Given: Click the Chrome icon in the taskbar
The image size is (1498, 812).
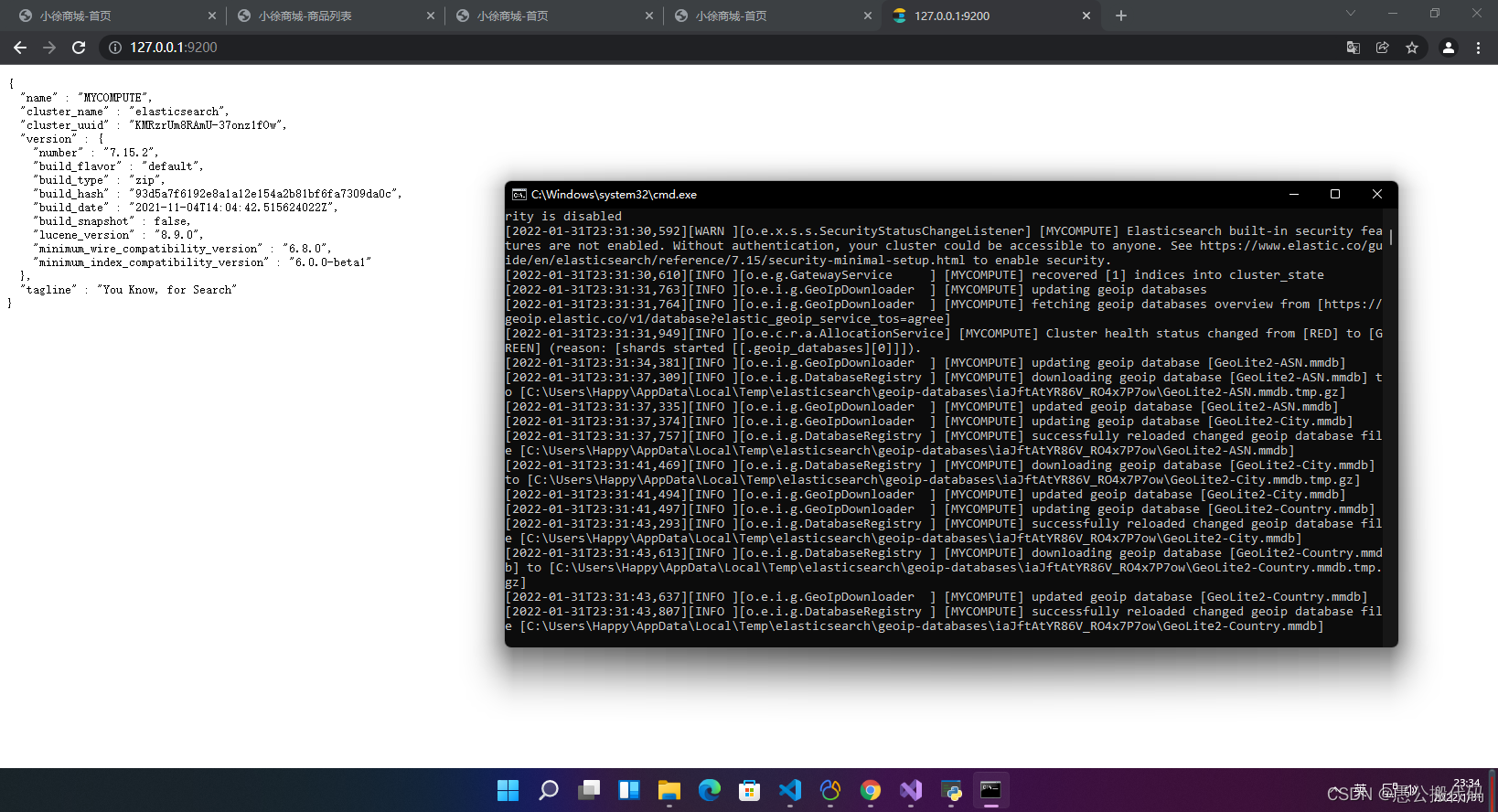Looking at the screenshot, I should pos(870,790).
